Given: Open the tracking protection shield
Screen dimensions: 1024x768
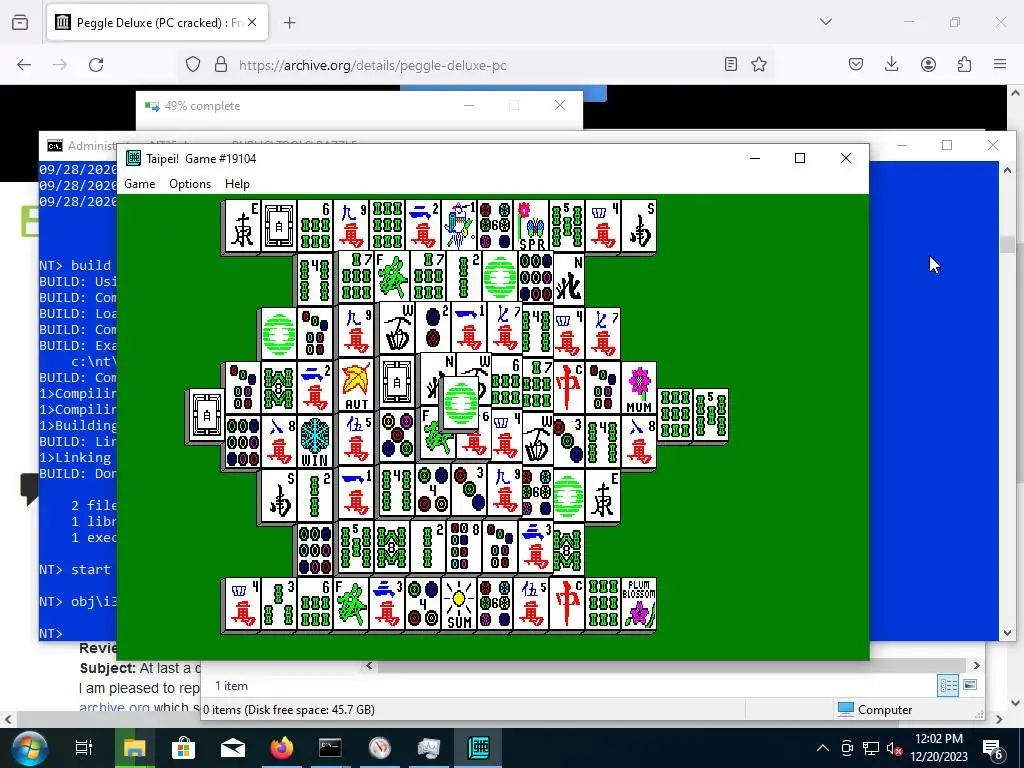Looking at the screenshot, I should point(193,64).
